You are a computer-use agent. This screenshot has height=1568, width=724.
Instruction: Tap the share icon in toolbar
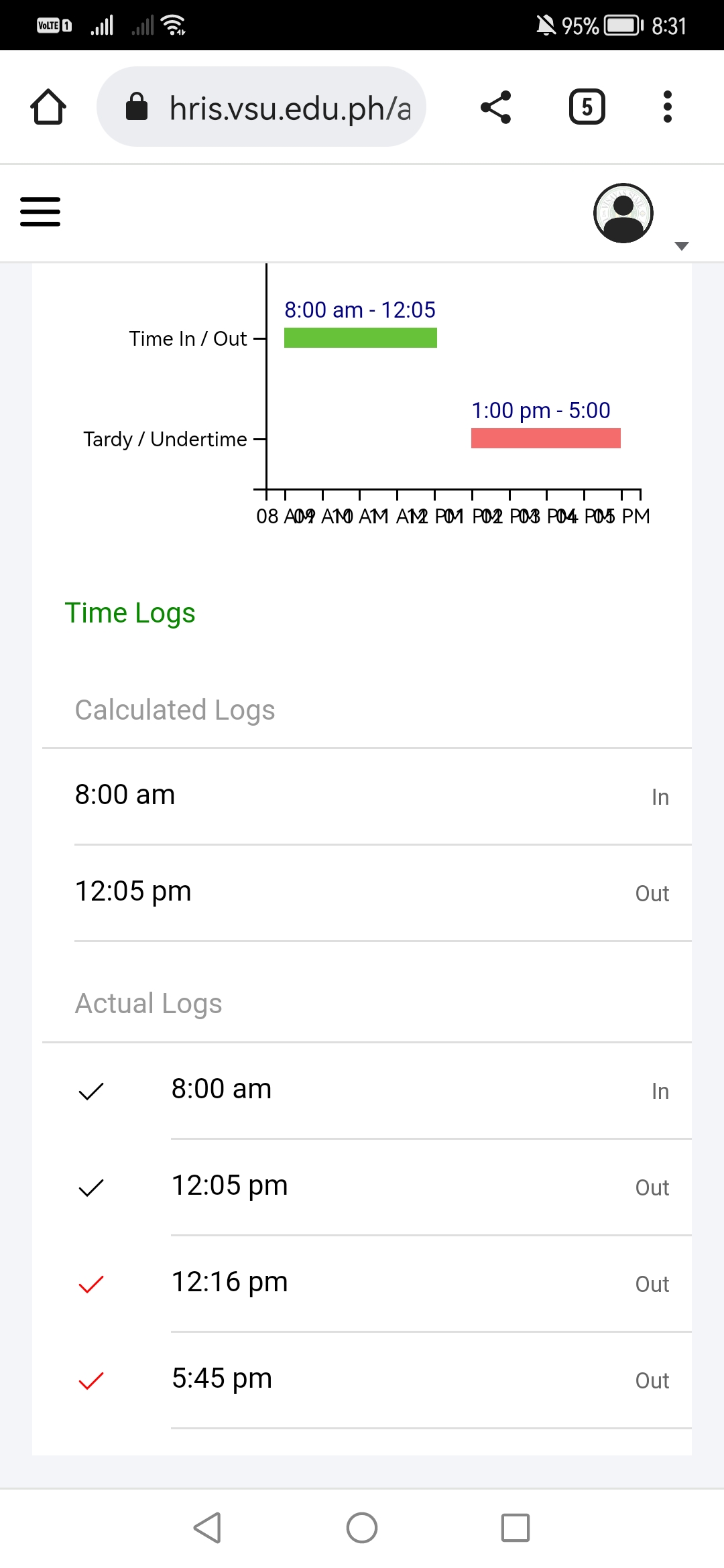tap(496, 107)
